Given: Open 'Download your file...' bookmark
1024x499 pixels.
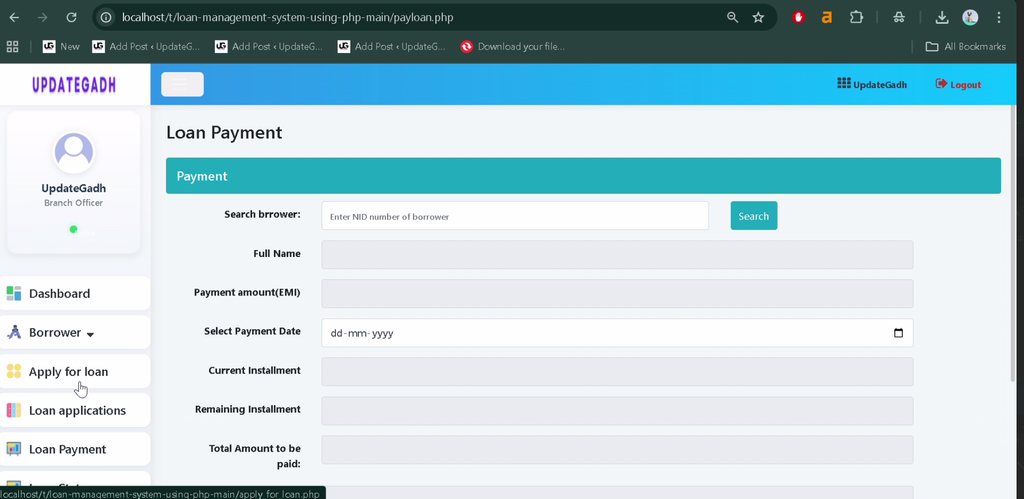Looking at the screenshot, I should coord(513,46).
